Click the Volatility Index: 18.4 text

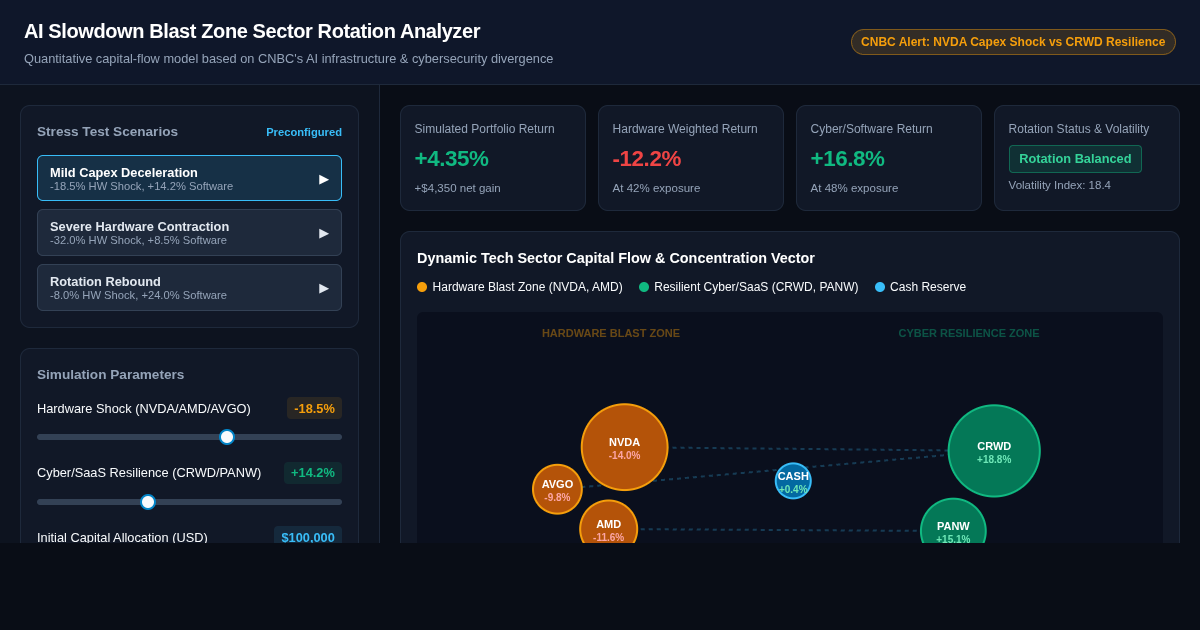(x=1060, y=185)
